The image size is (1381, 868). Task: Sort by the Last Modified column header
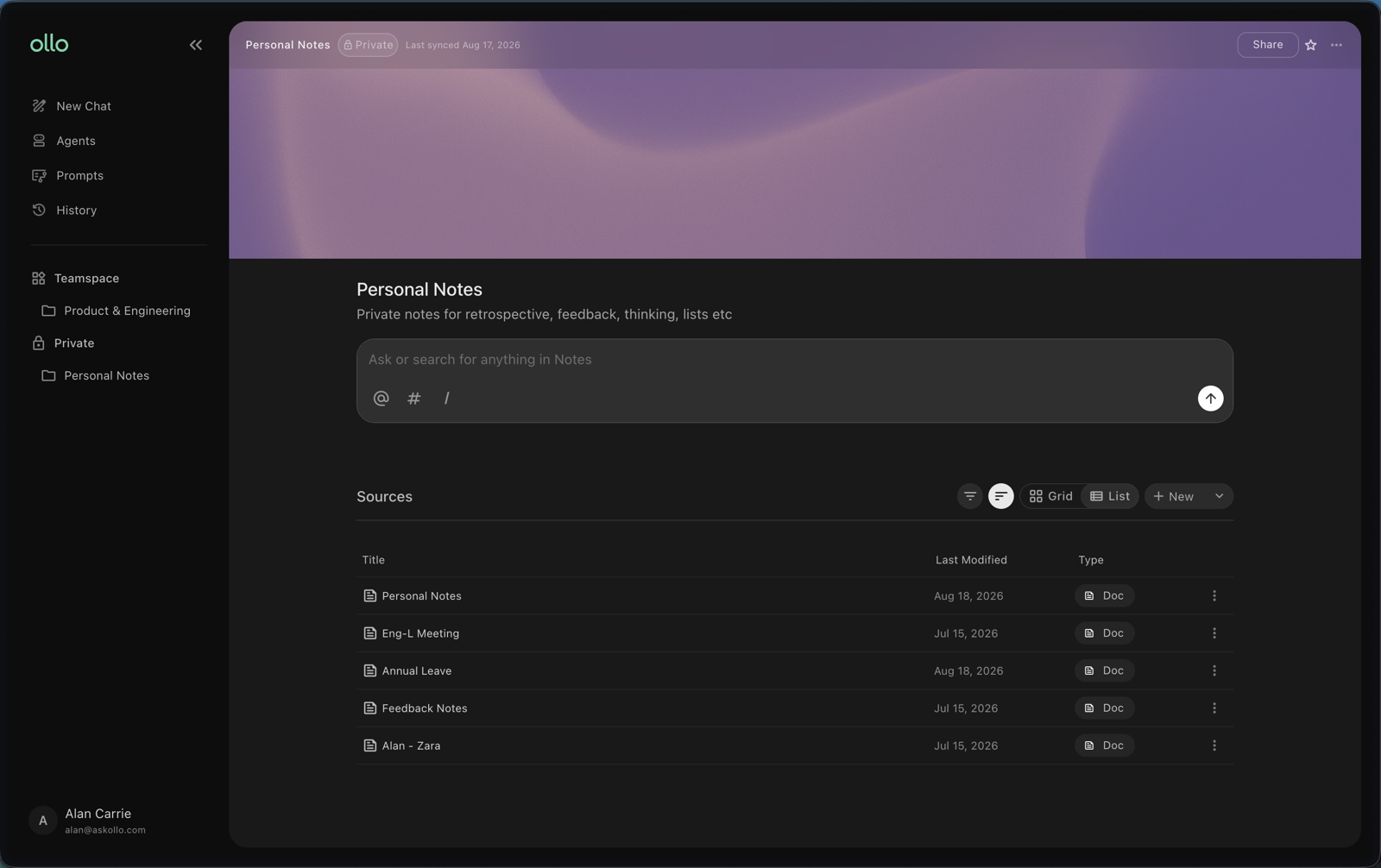[971, 560]
